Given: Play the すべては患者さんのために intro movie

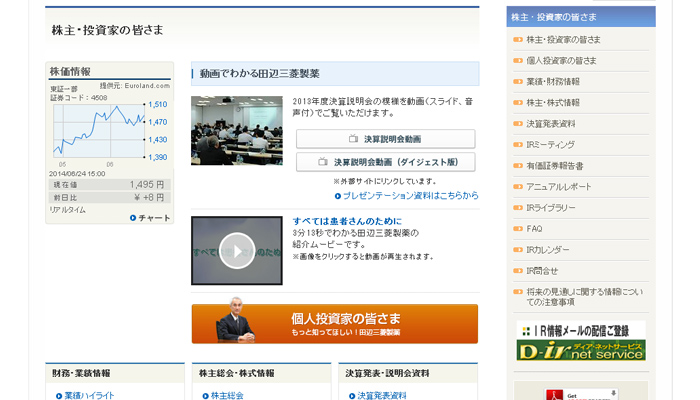Looking at the screenshot, I should [237, 250].
